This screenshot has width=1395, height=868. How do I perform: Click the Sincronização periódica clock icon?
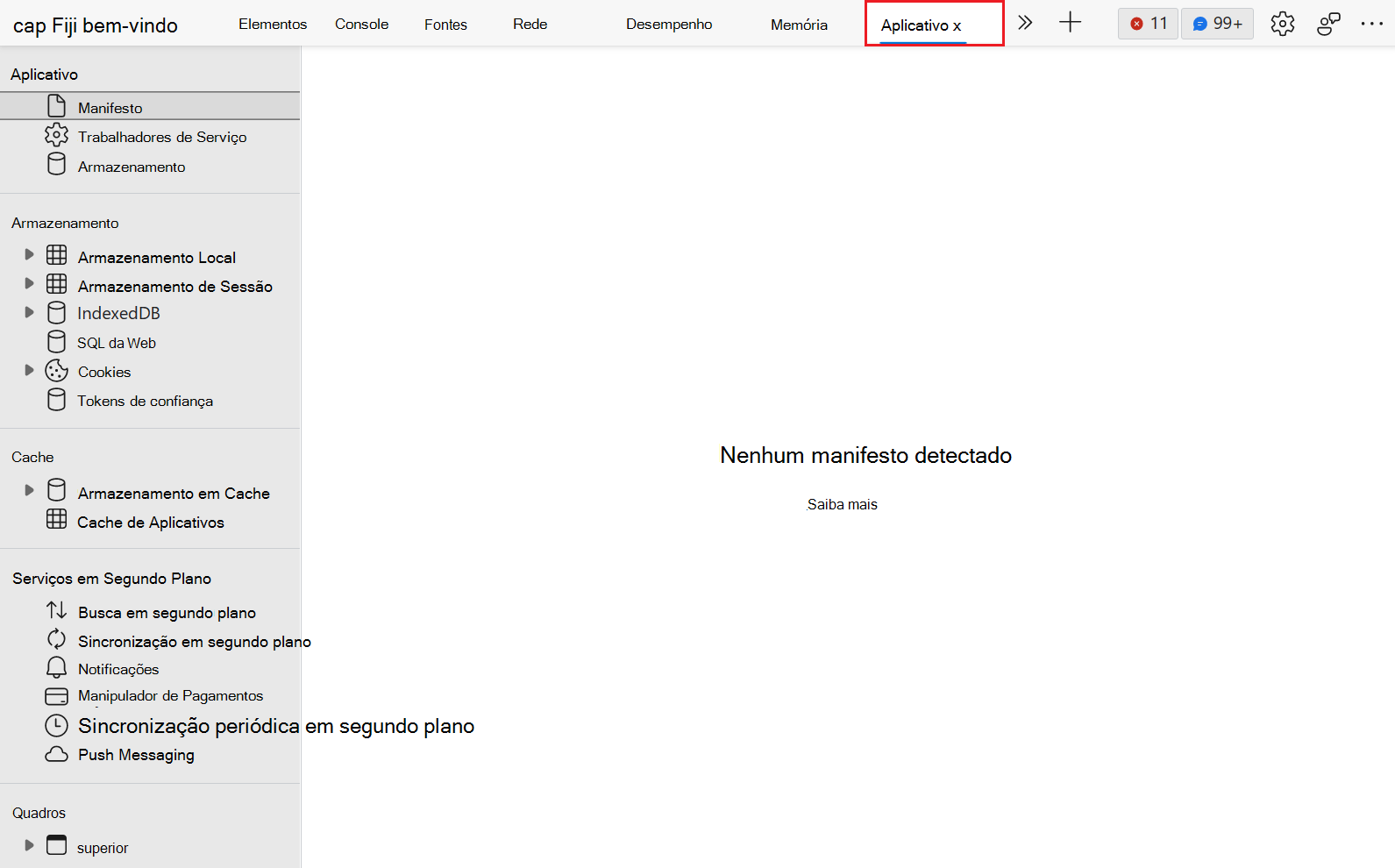click(x=56, y=725)
